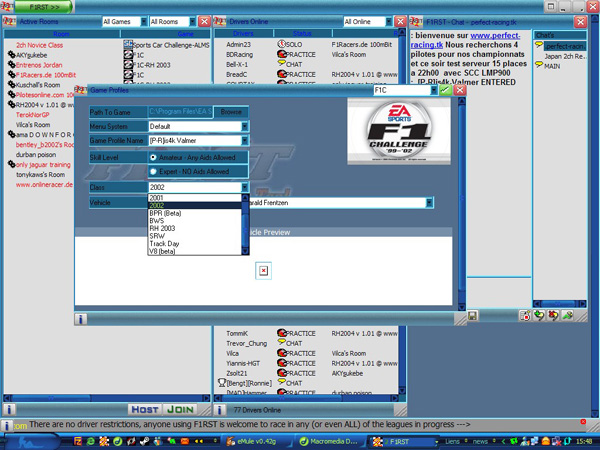
Task: Click Browse for Path To Game
Action: click(231, 112)
